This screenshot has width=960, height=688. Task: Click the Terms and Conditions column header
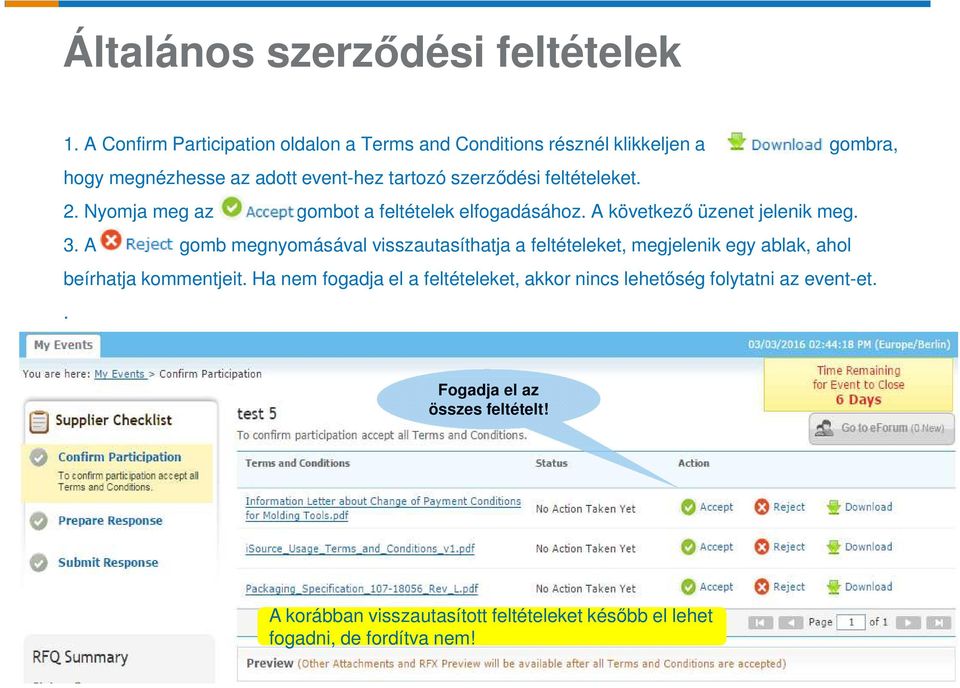[x=298, y=463]
